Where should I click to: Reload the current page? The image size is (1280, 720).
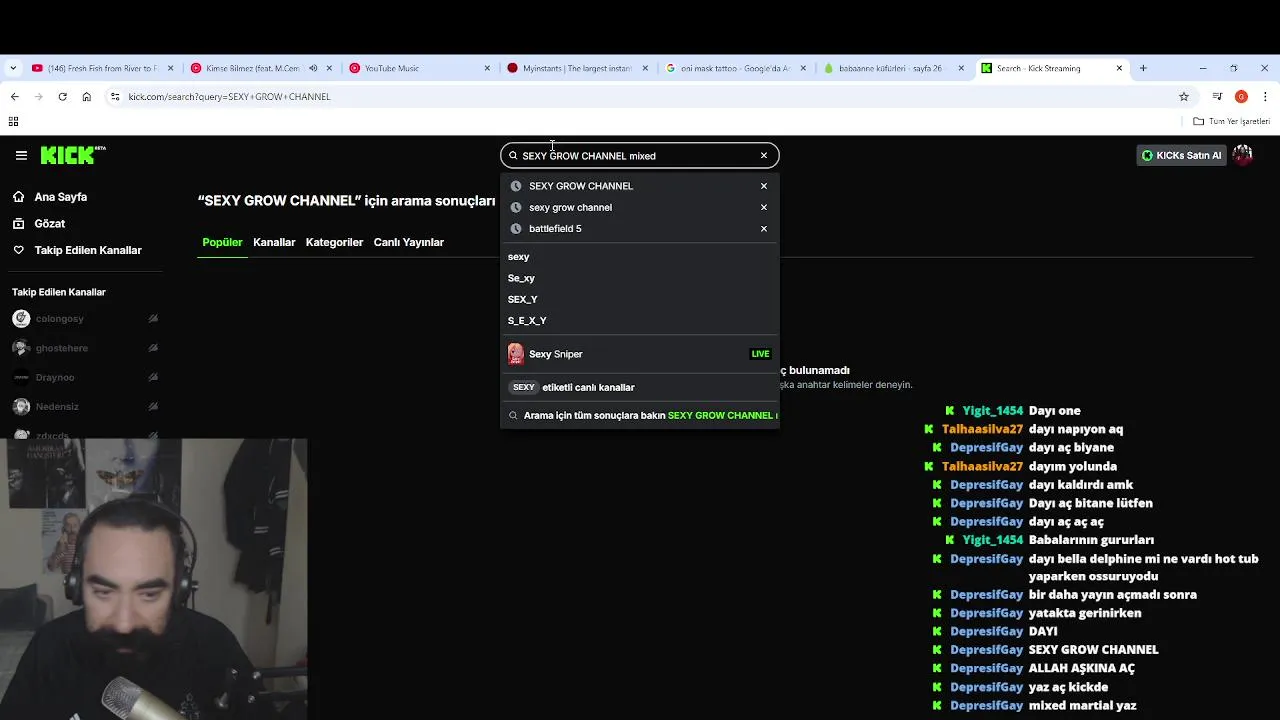coord(62,97)
